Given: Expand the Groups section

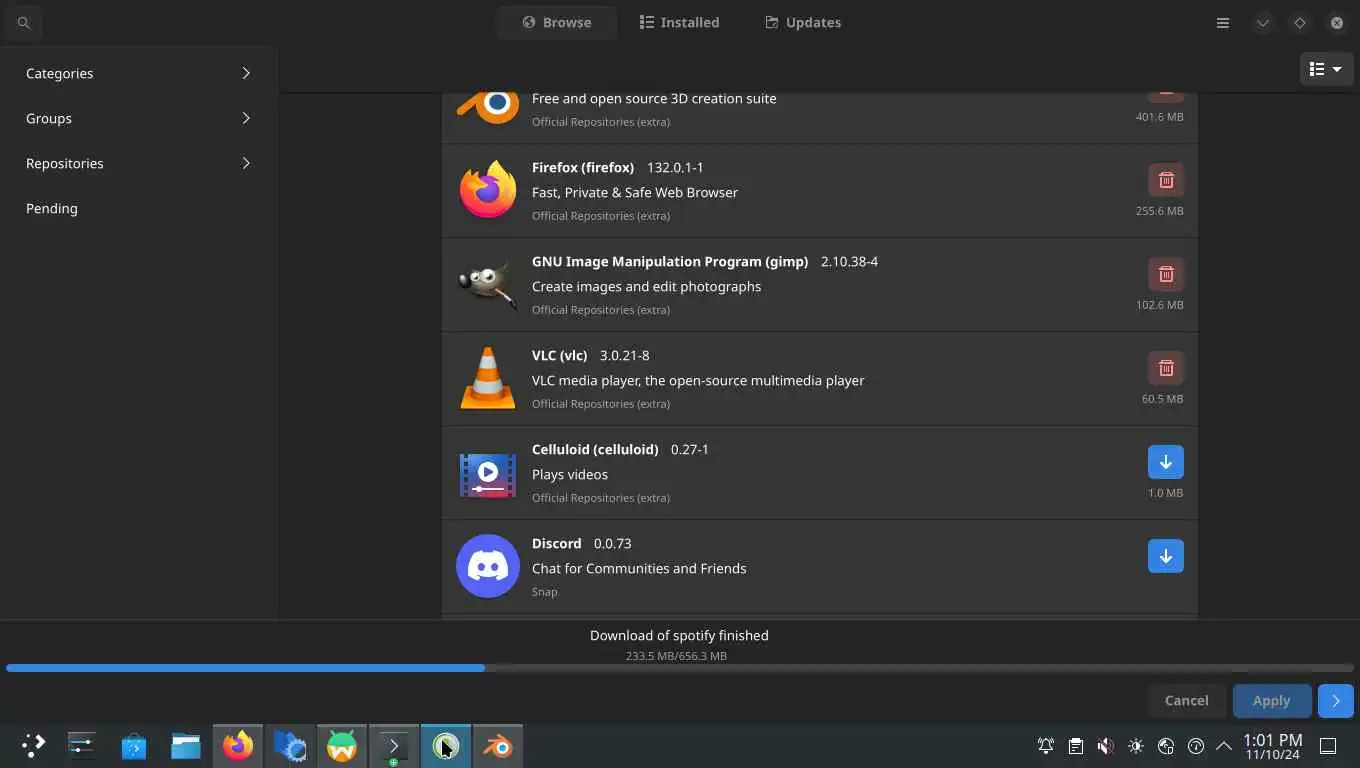Looking at the screenshot, I should pyautogui.click(x=138, y=118).
